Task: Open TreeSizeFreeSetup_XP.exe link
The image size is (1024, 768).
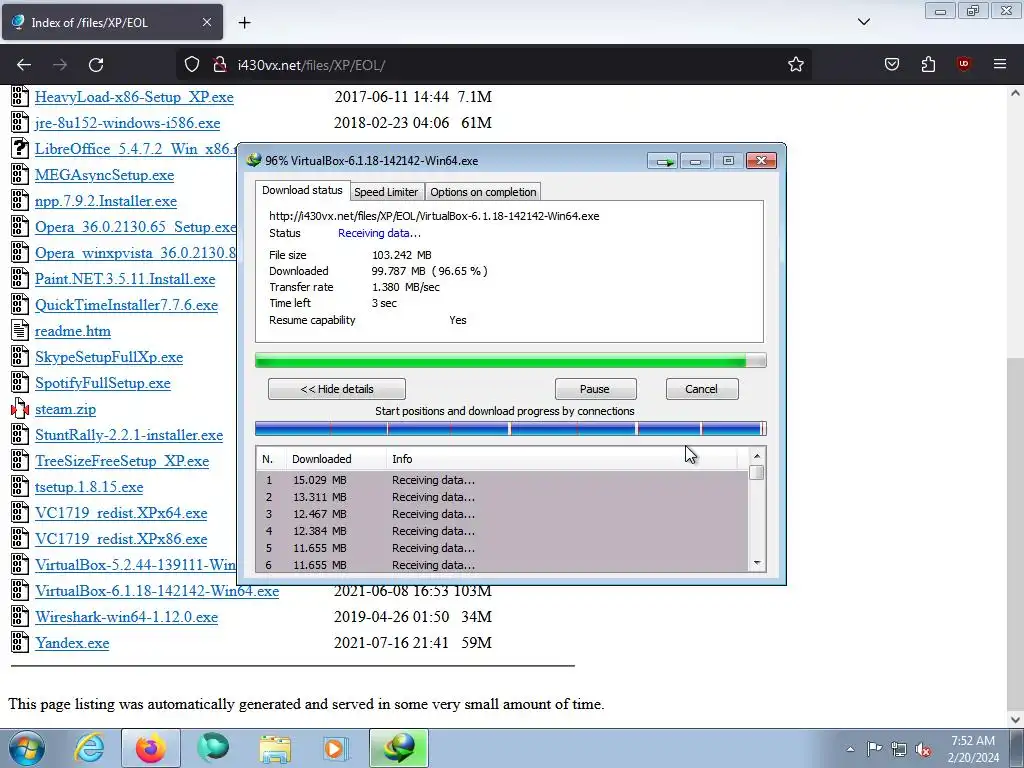Action: tap(122, 461)
